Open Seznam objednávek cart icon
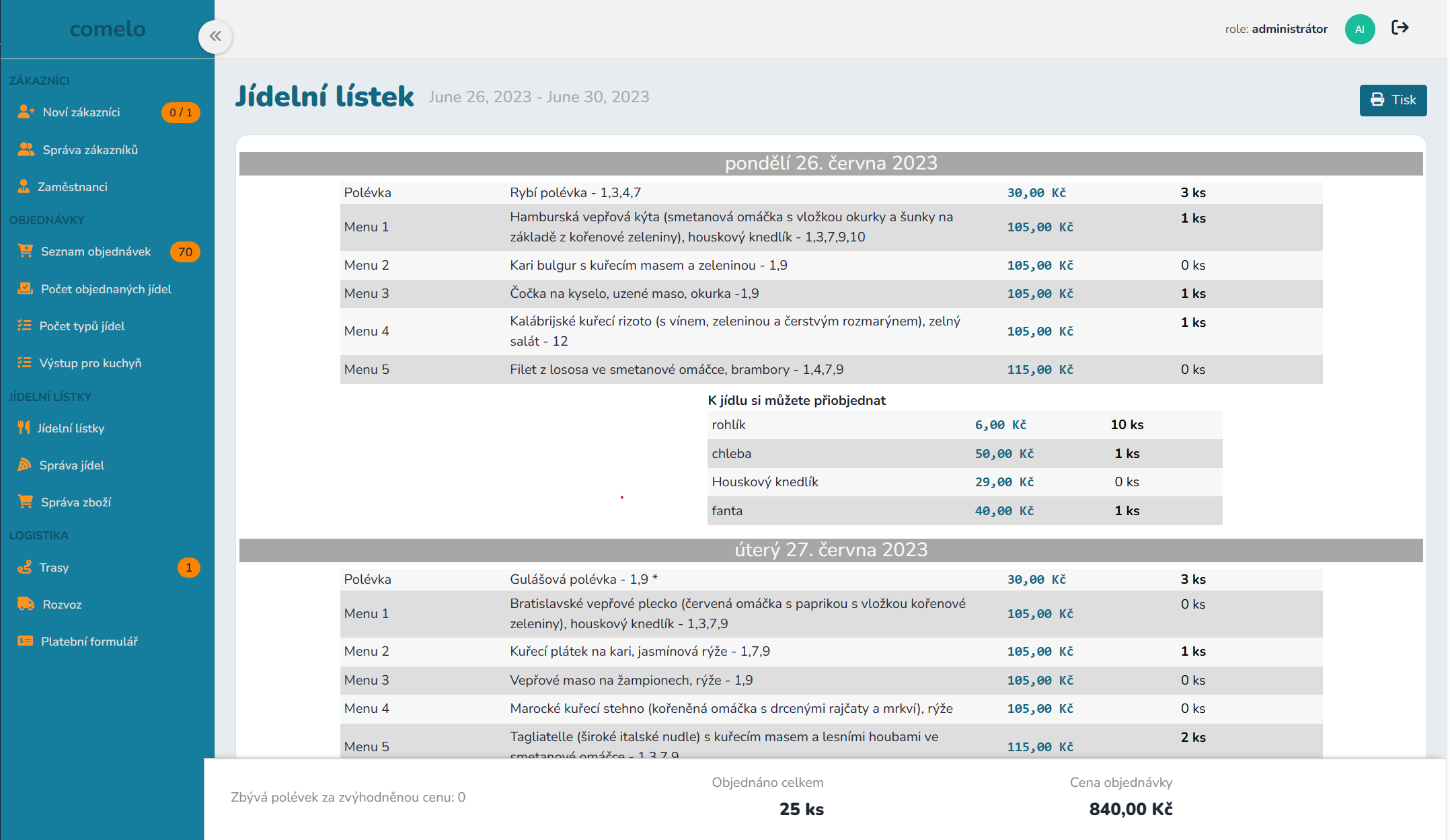1450x840 pixels. (26, 251)
